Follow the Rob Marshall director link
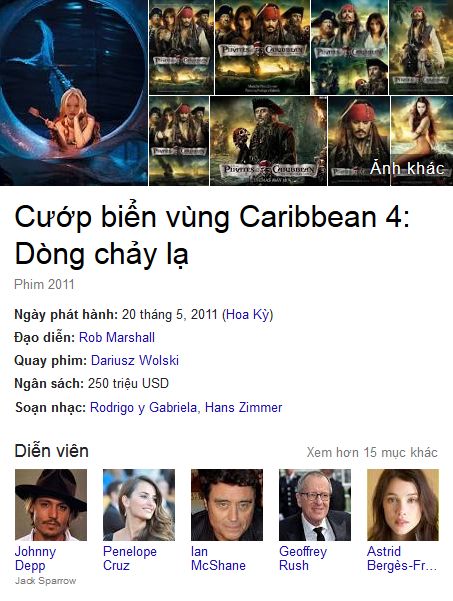 [x=117, y=337]
